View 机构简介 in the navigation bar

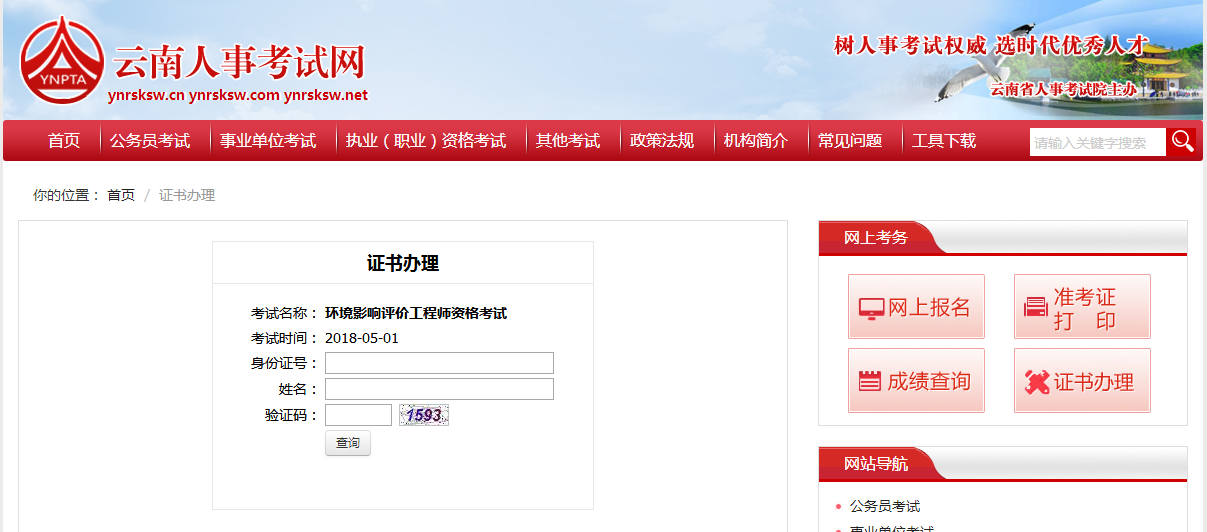[x=756, y=141]
